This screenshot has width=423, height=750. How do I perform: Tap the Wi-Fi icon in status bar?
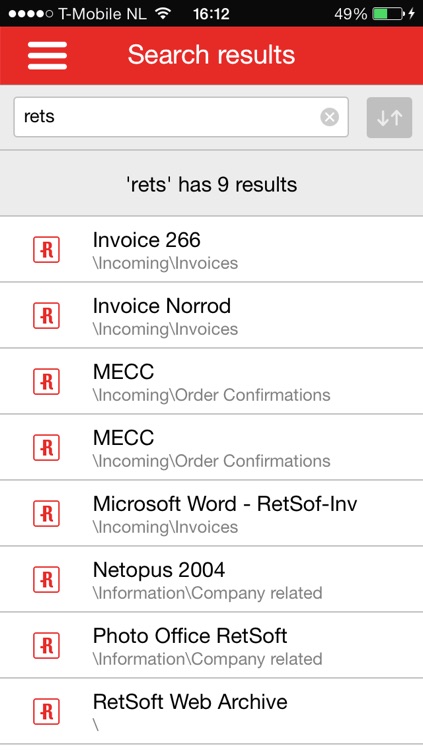coord(164,13)
